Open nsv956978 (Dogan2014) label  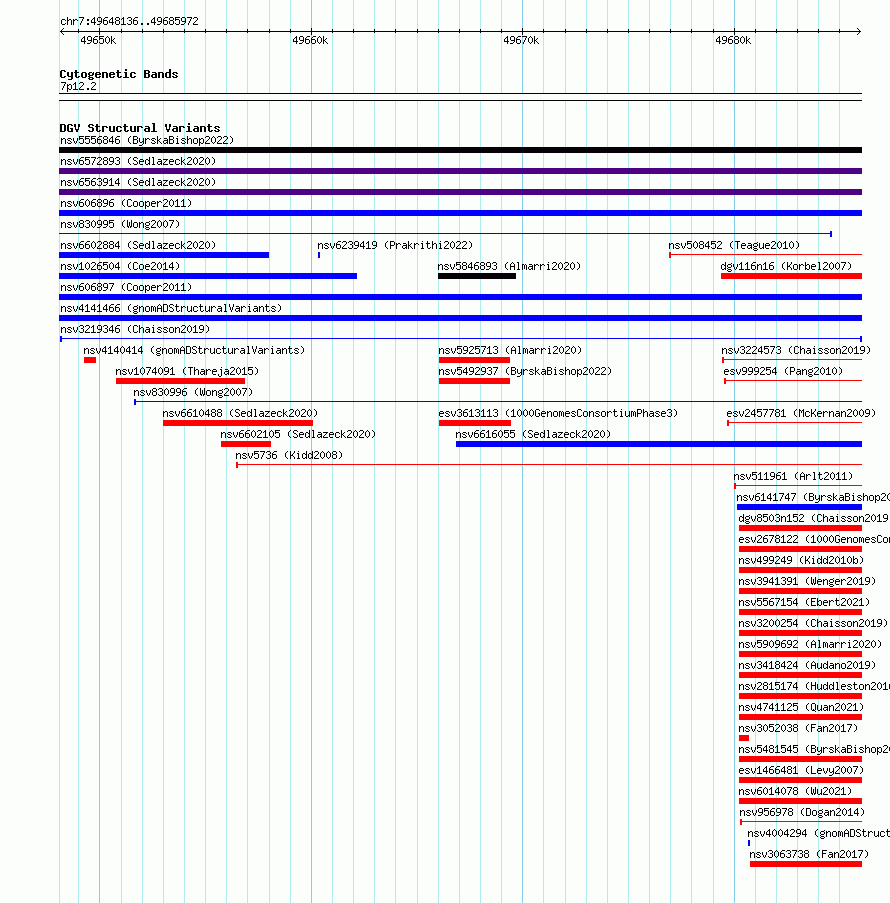pos(802,813)
